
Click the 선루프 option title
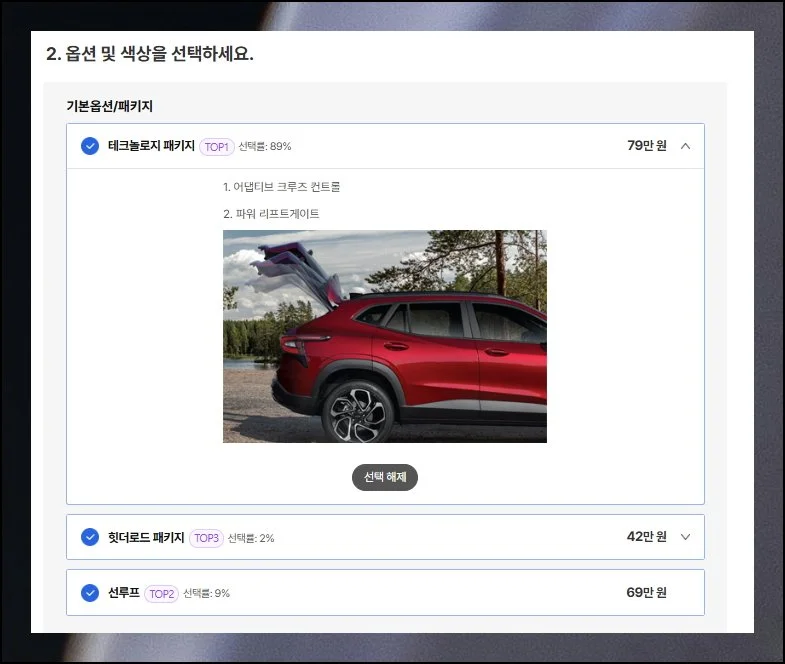click(124, 592)
